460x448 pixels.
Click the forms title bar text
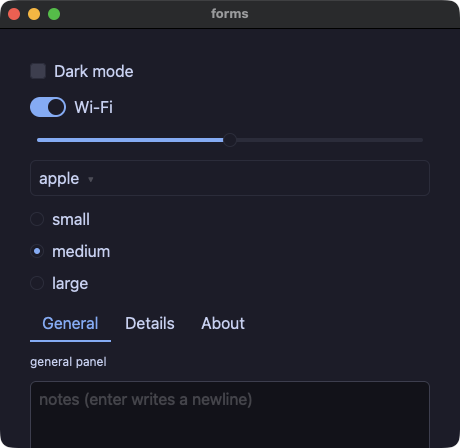pyautogui.click(x=230, y=14)
